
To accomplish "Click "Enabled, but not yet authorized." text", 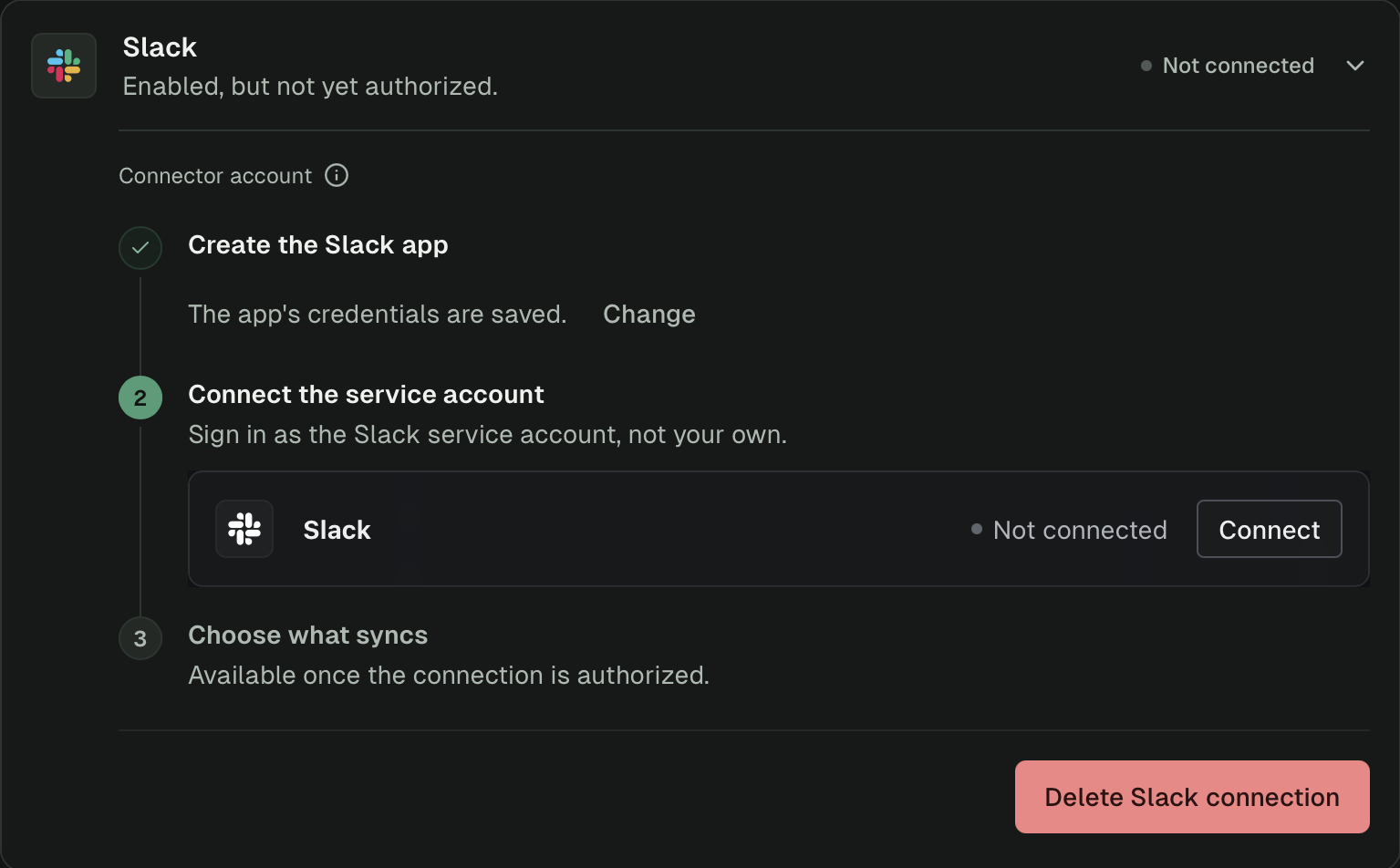I will [x=310, y=87].
